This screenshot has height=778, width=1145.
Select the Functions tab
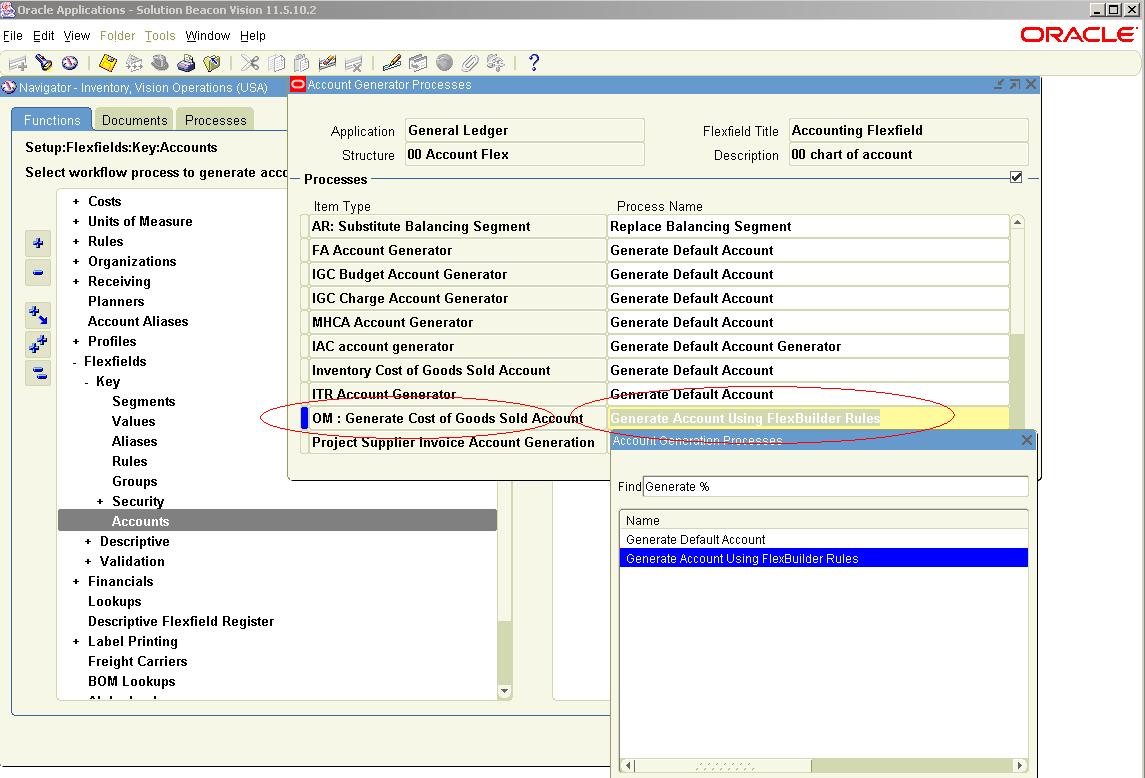[x=52, y=120]
